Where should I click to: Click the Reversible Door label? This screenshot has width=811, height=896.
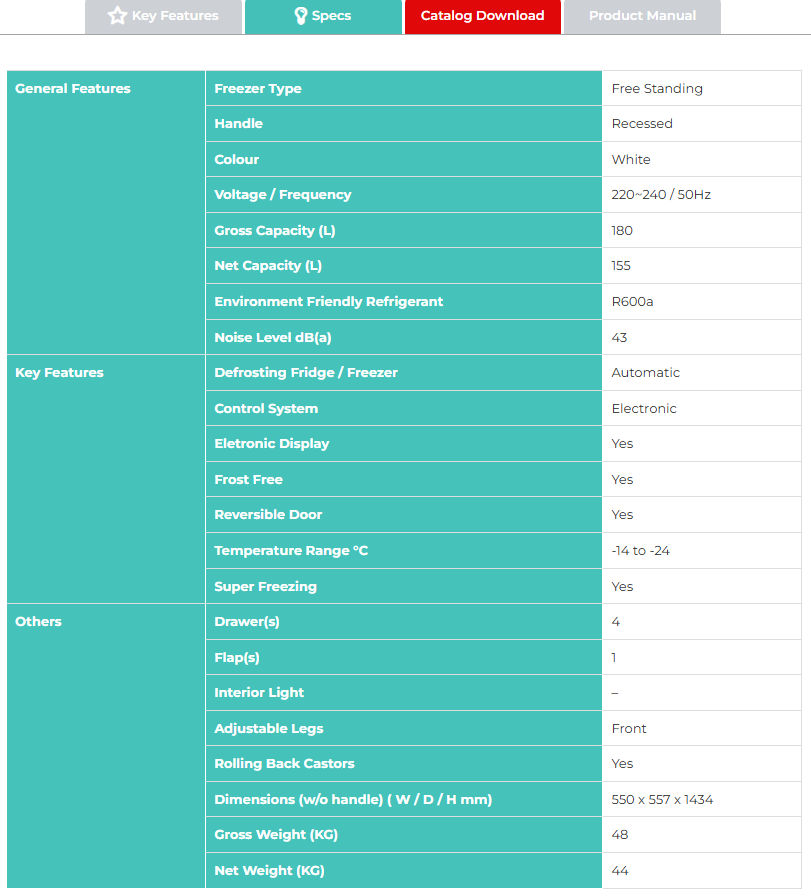point(268,515)
